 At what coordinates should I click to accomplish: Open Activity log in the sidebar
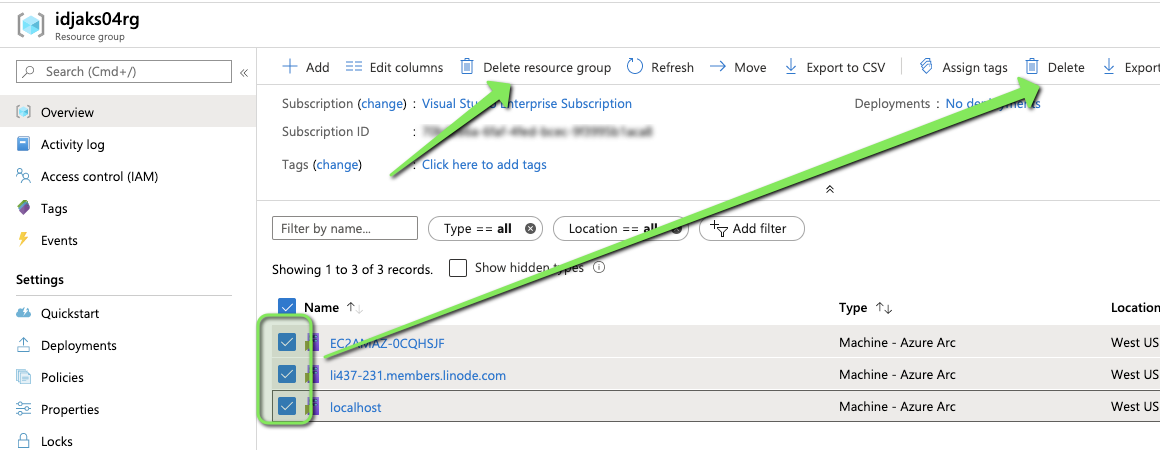(x=72, y=144)
